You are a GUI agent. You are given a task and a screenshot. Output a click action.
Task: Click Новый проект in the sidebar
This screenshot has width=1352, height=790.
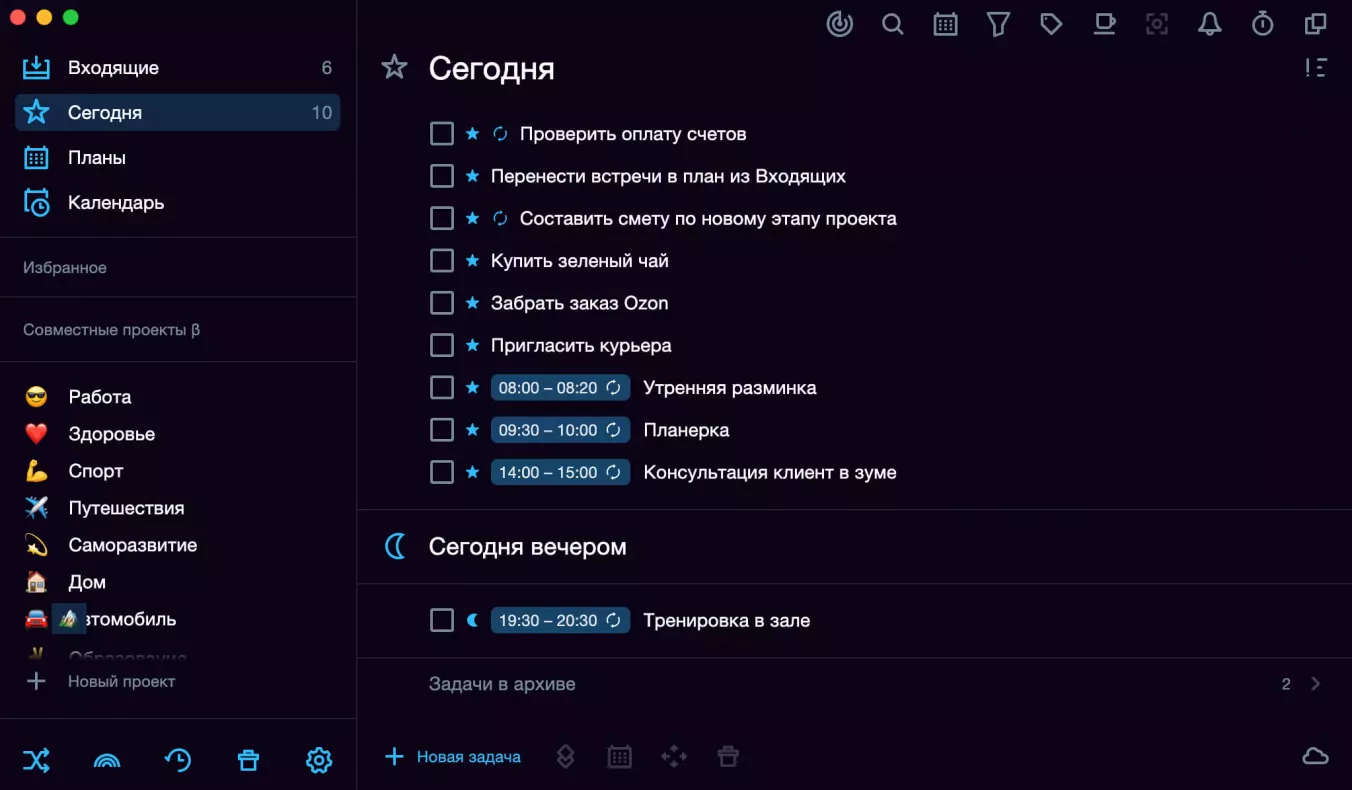(100, 682)
